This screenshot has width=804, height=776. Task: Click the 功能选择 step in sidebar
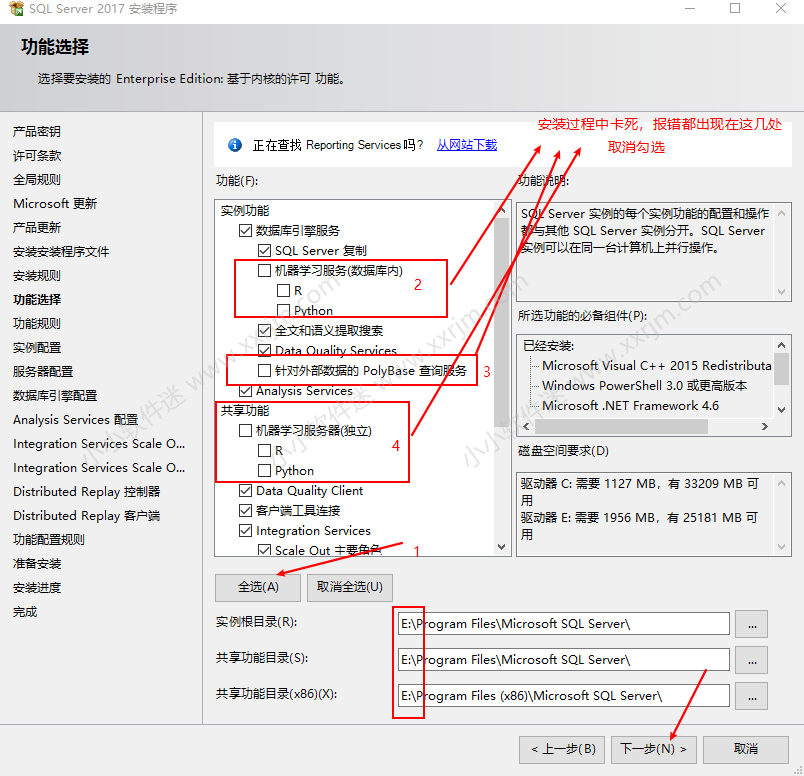click(x=37, y=300)
